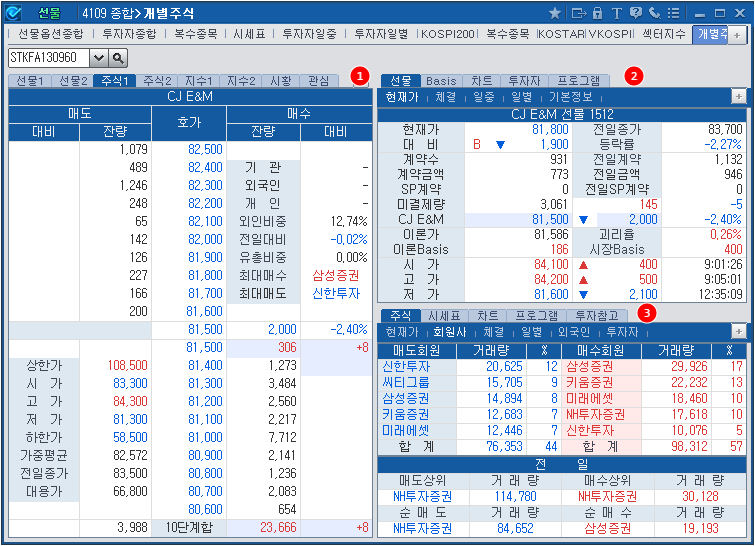Screen dimensions: 755x546
Task: Click the export window arrow icon
Action: coord(578,13)
